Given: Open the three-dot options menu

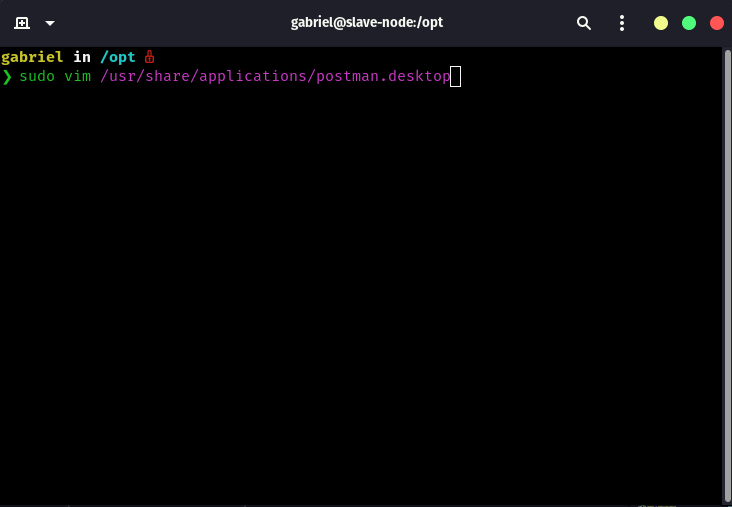Looking at the screenshot, I should point(622,22).
